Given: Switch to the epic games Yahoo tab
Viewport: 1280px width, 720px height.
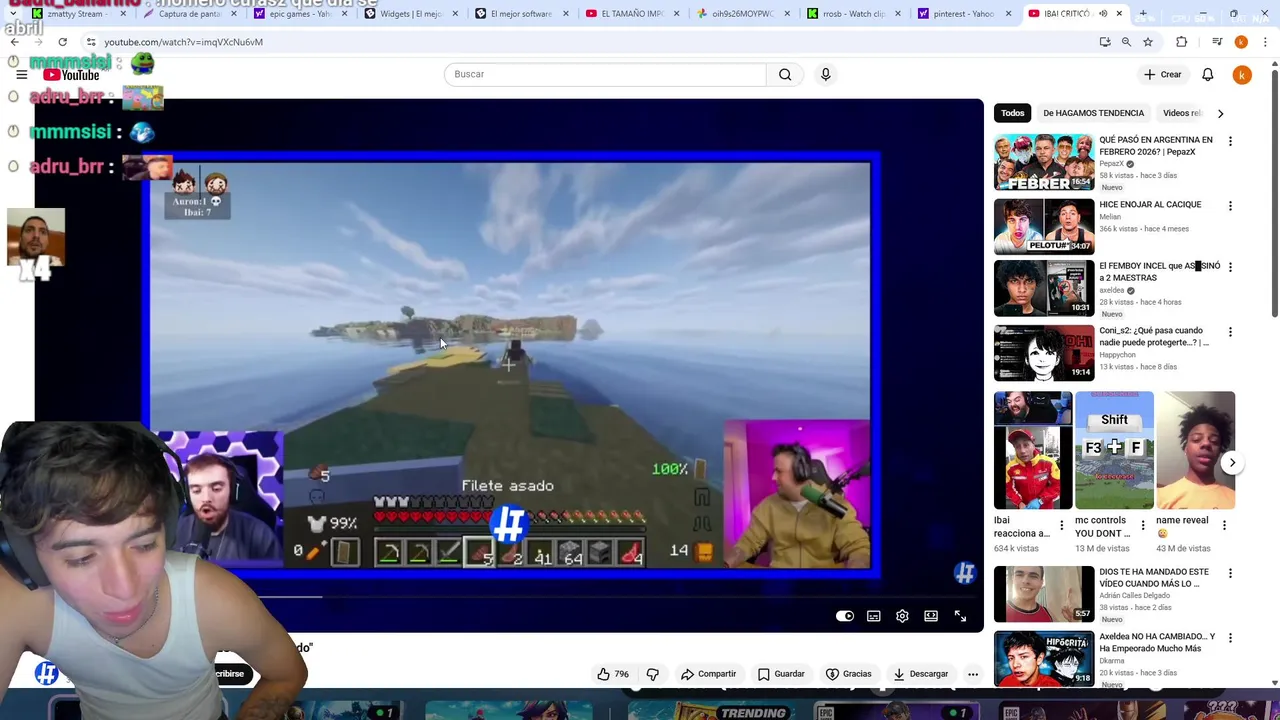Looking at the screenshot, I should click(300, 14).
